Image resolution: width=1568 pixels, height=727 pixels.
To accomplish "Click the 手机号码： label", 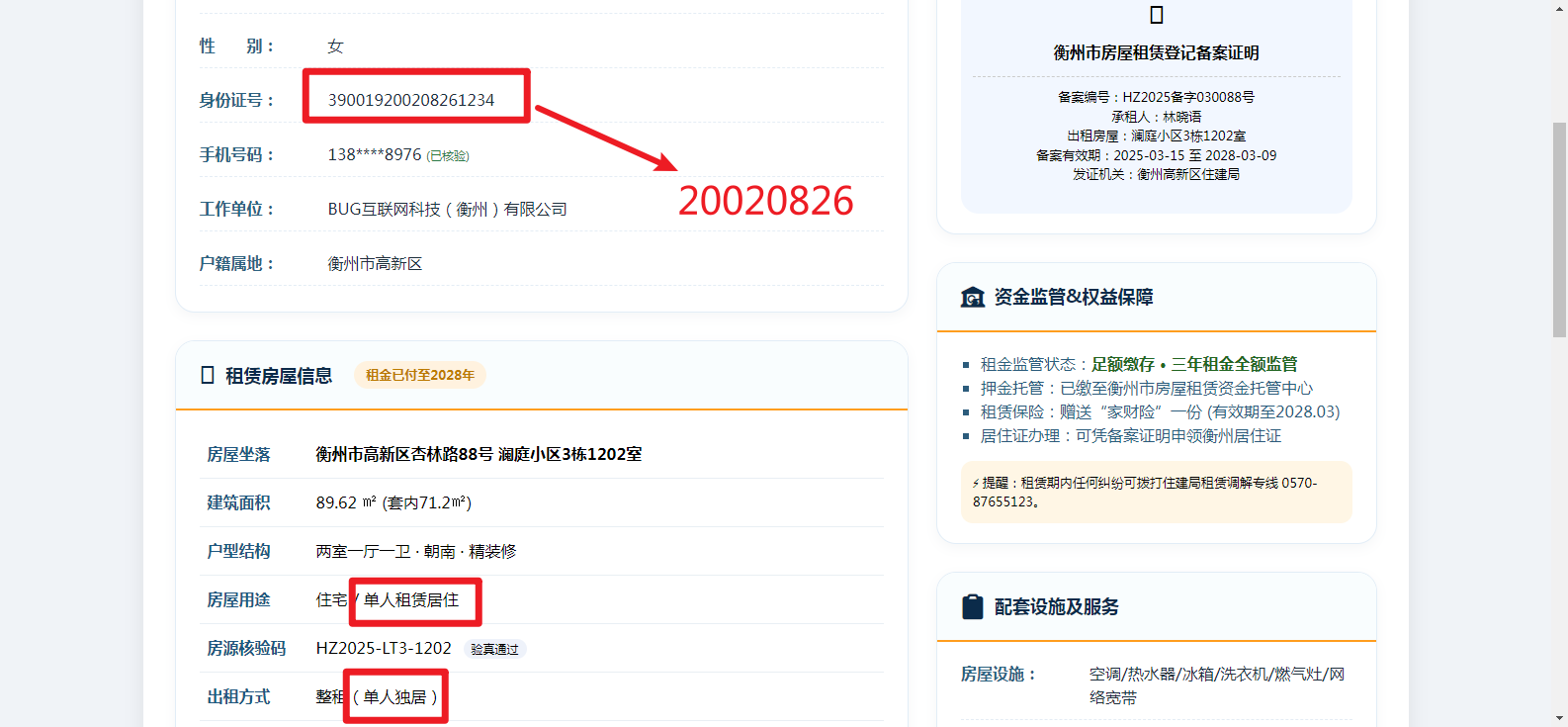I will [x=238, y=154].
